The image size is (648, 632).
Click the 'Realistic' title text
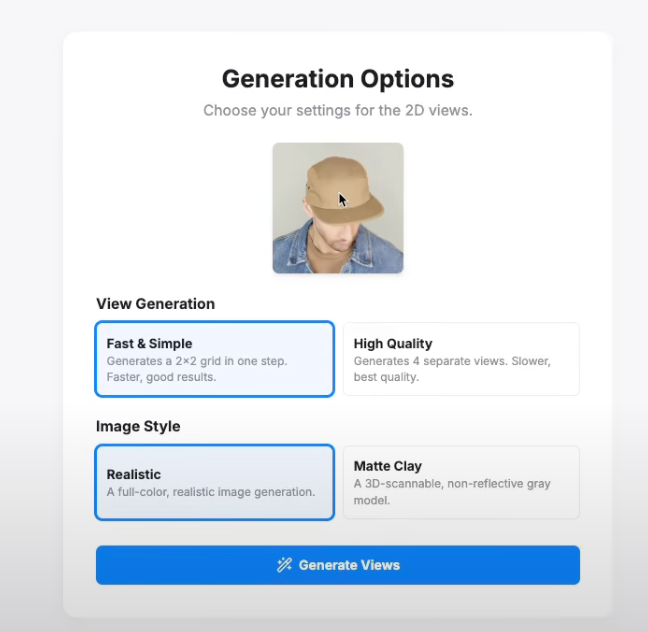[134, 475]
